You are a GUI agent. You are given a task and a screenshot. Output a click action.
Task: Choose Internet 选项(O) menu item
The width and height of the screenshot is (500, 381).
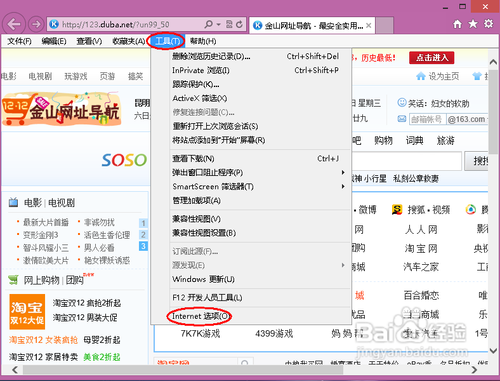(x=251, y=316)
